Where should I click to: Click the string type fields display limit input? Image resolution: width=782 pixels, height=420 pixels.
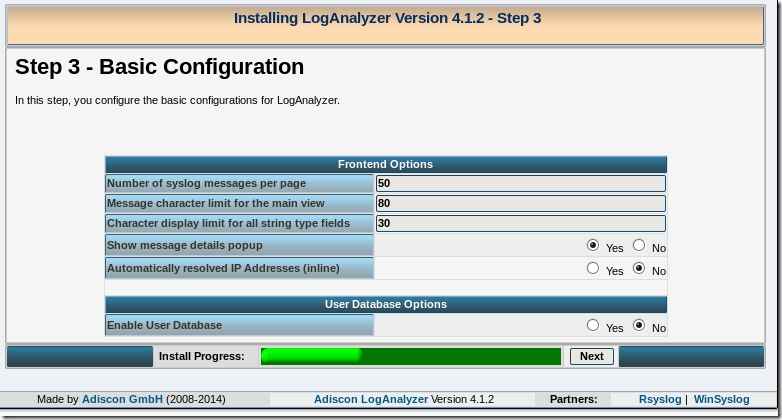(521, 223)
